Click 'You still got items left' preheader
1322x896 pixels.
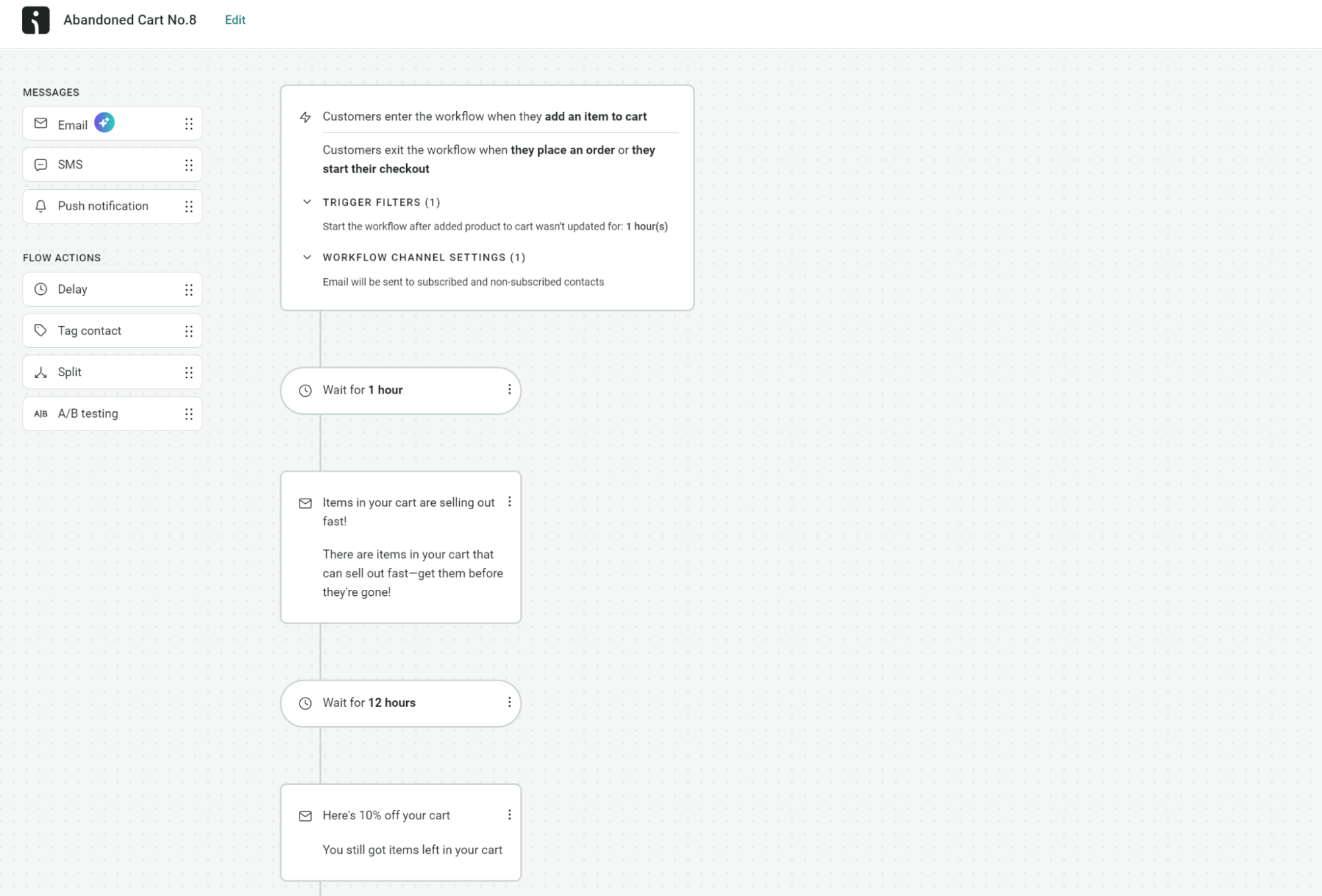(x=413, y=850)
